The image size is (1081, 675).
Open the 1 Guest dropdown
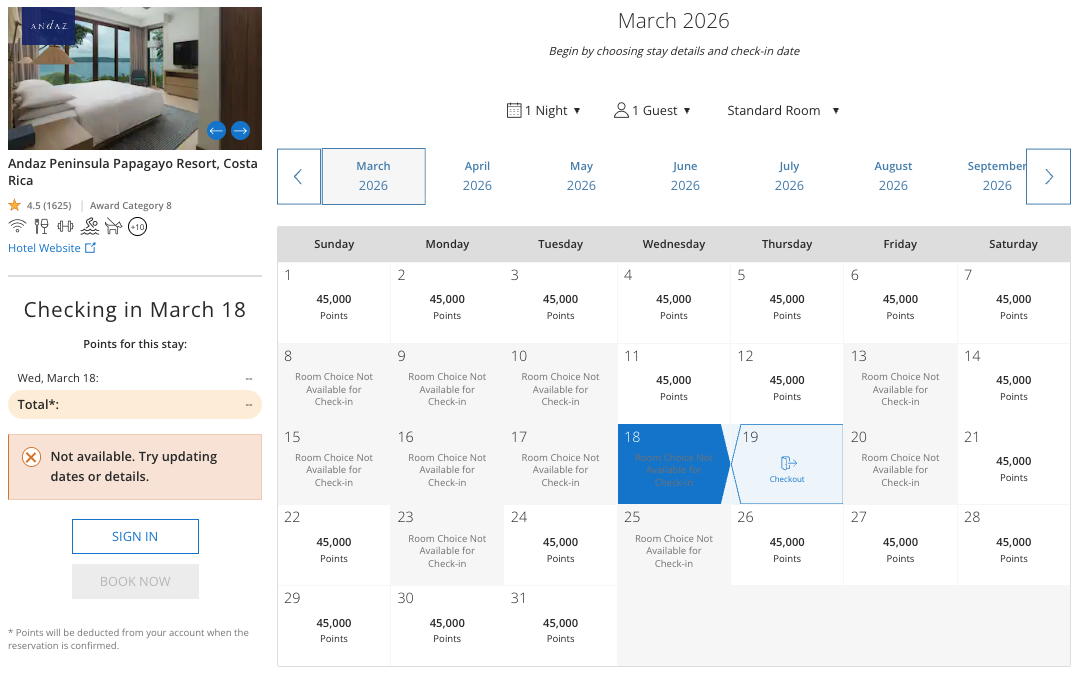(x=652, y=110)
